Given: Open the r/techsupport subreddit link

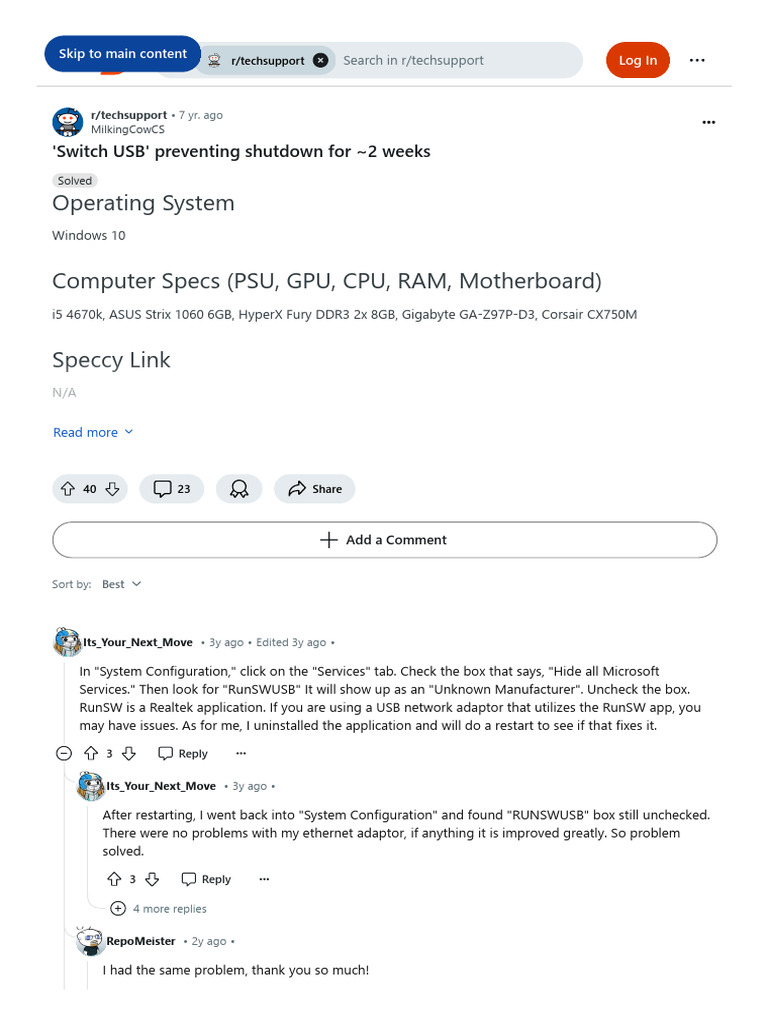Looking at the screenshot, I should (129, 115).
